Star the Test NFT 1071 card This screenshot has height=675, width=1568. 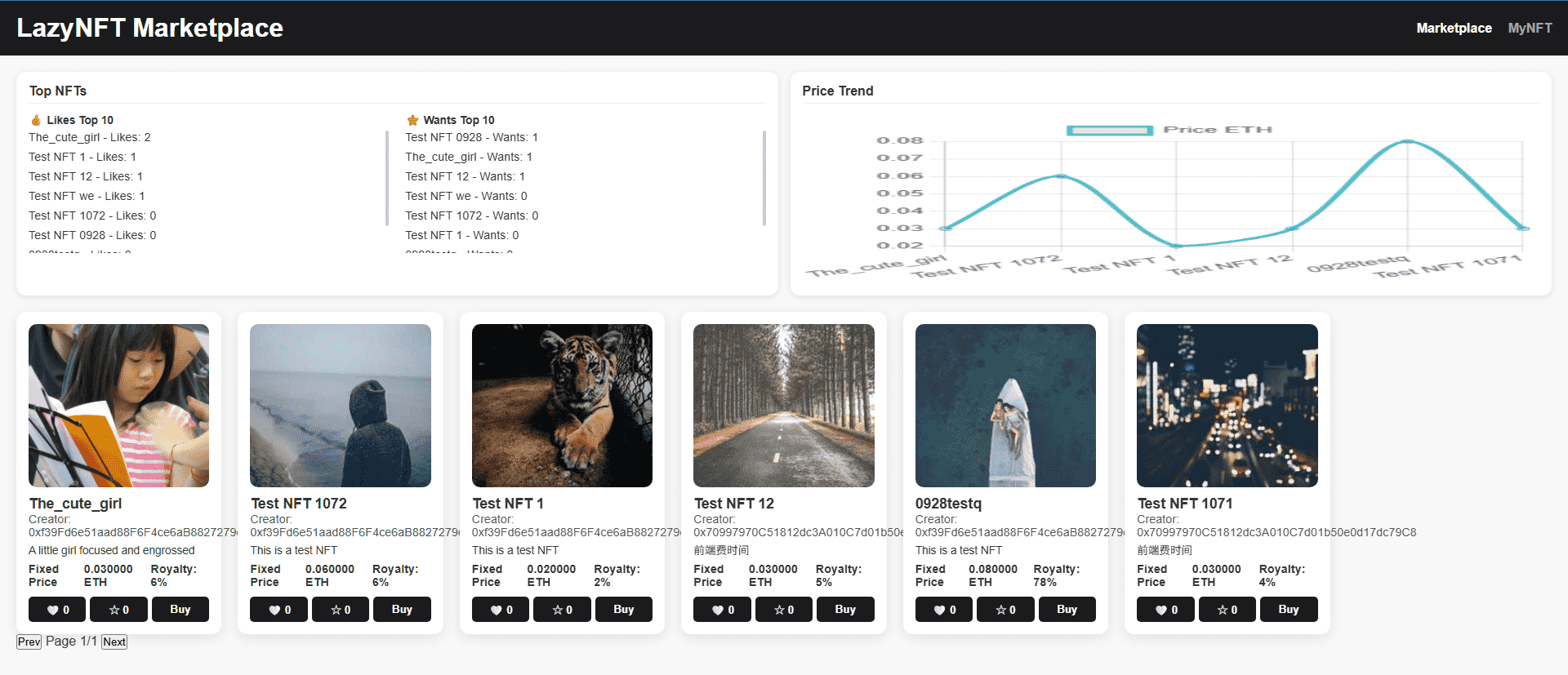pyautogui.click(x=1227, y=610)
